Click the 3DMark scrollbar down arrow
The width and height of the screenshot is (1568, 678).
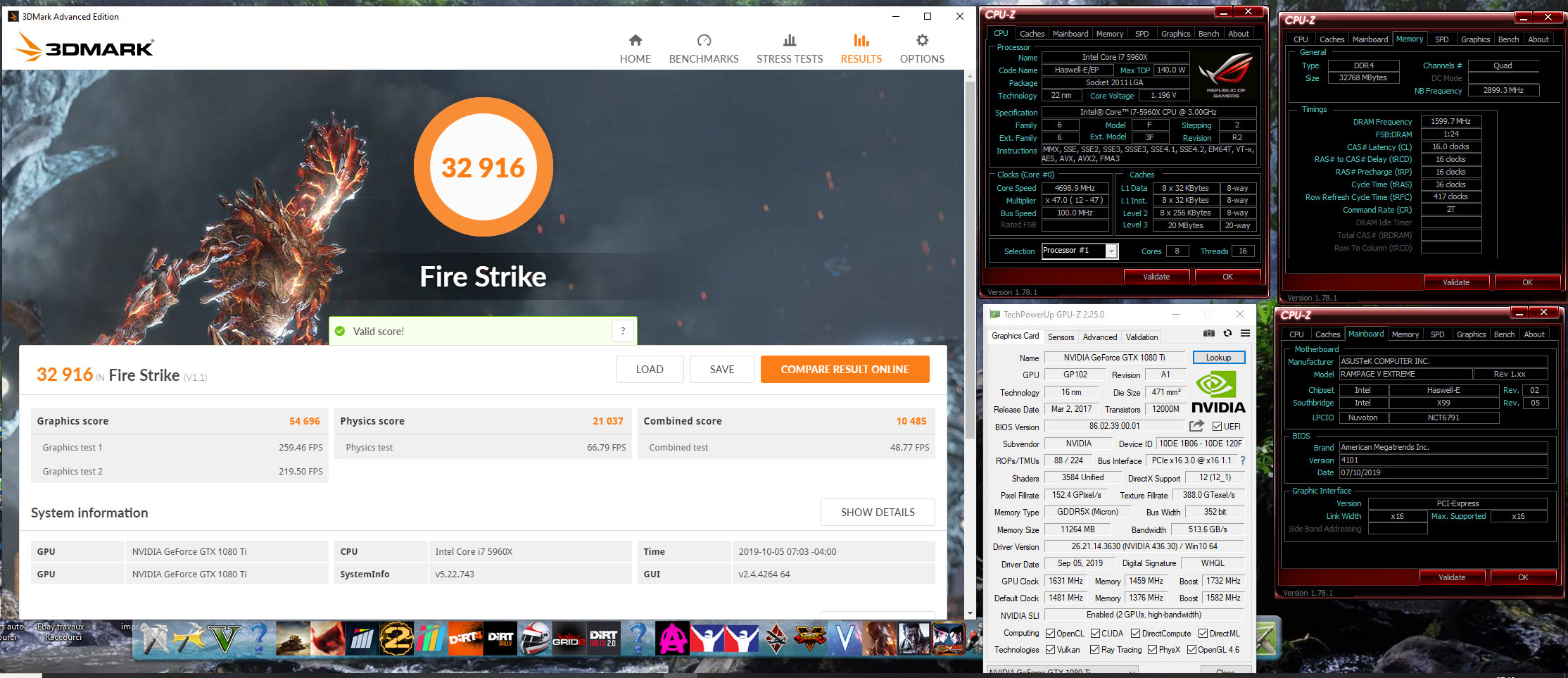[970, 613]
